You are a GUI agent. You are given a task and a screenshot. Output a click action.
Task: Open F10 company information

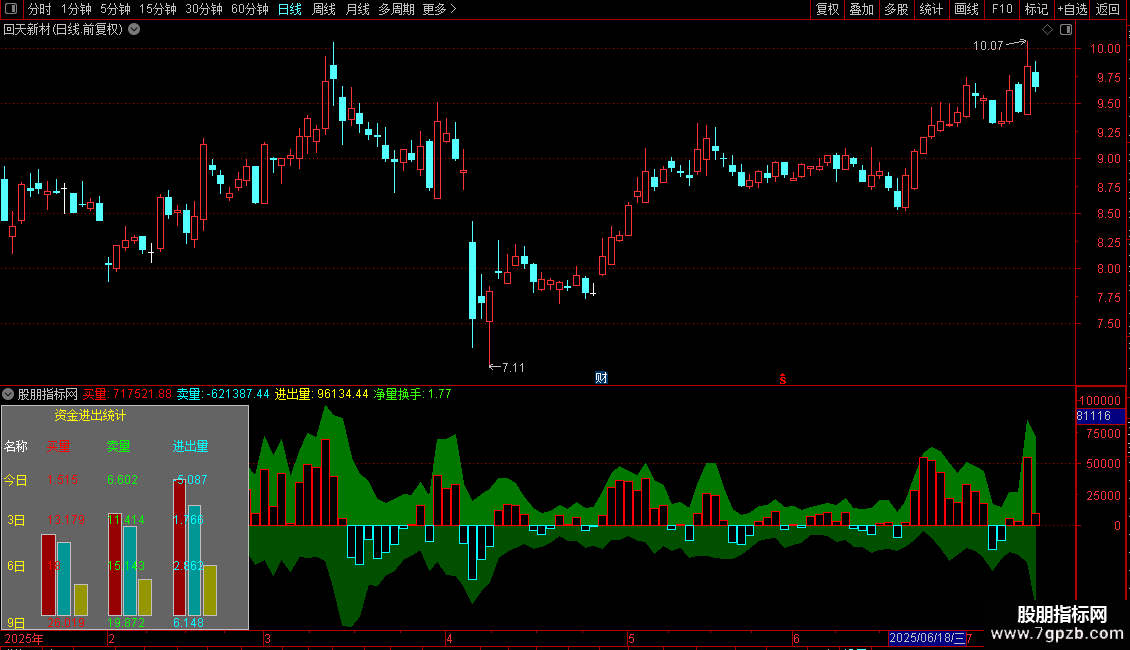(x=1002, y=9)
